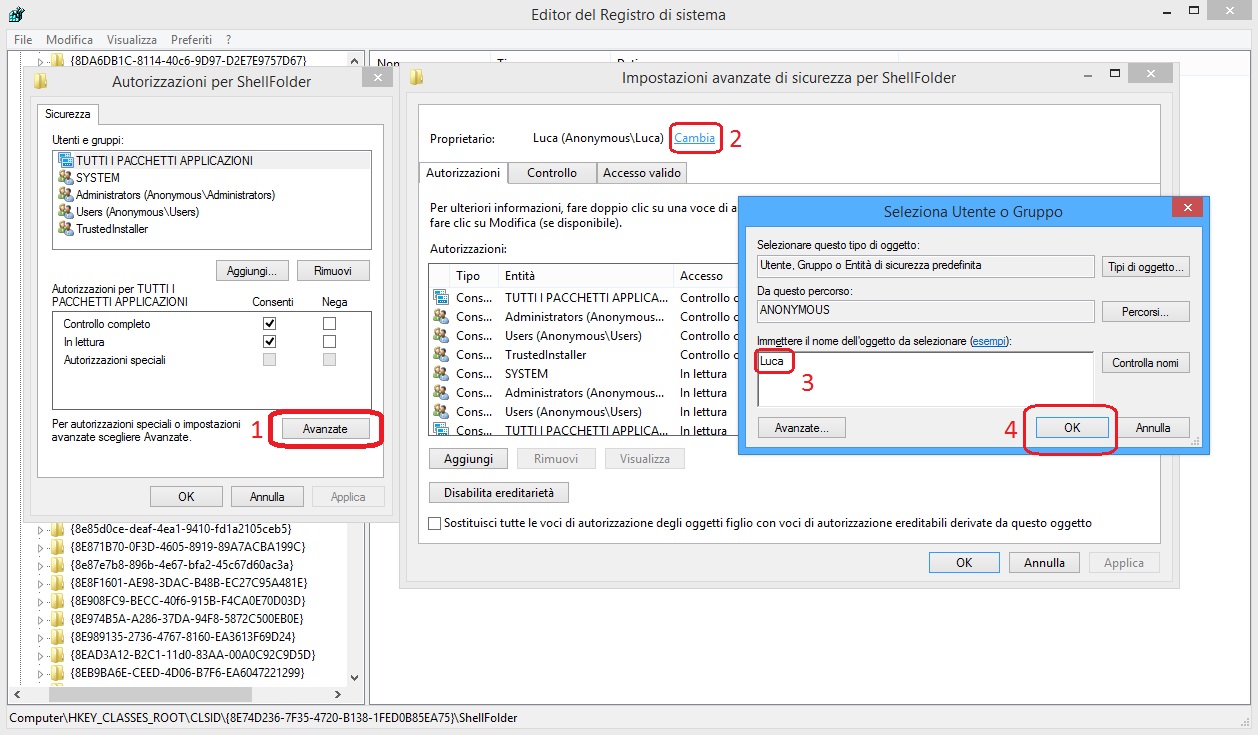Expand the {8EB9BA6E-CEED-4D06-B7F6-EA6047221299} tree node
The height and width of the screenshot is (735, 1258).
41,673
